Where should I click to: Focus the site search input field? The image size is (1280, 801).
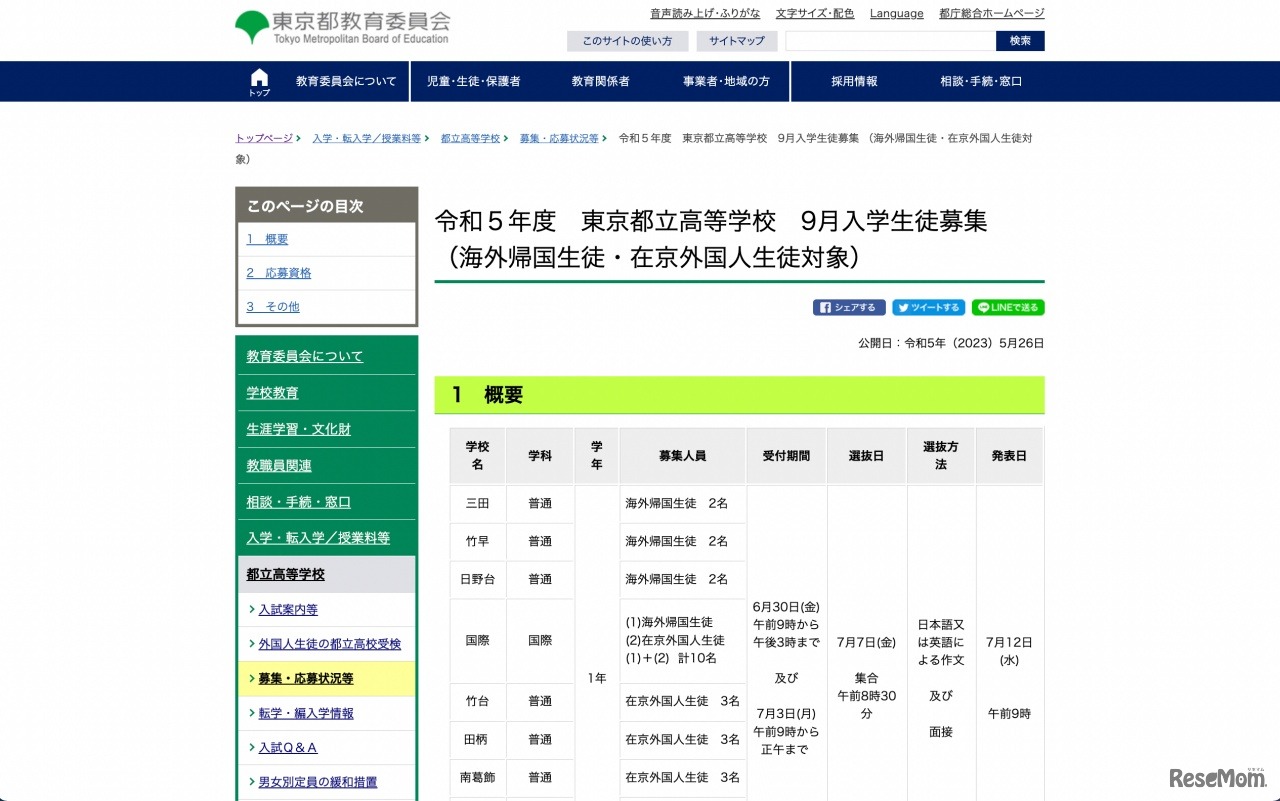tap(890, 41)
